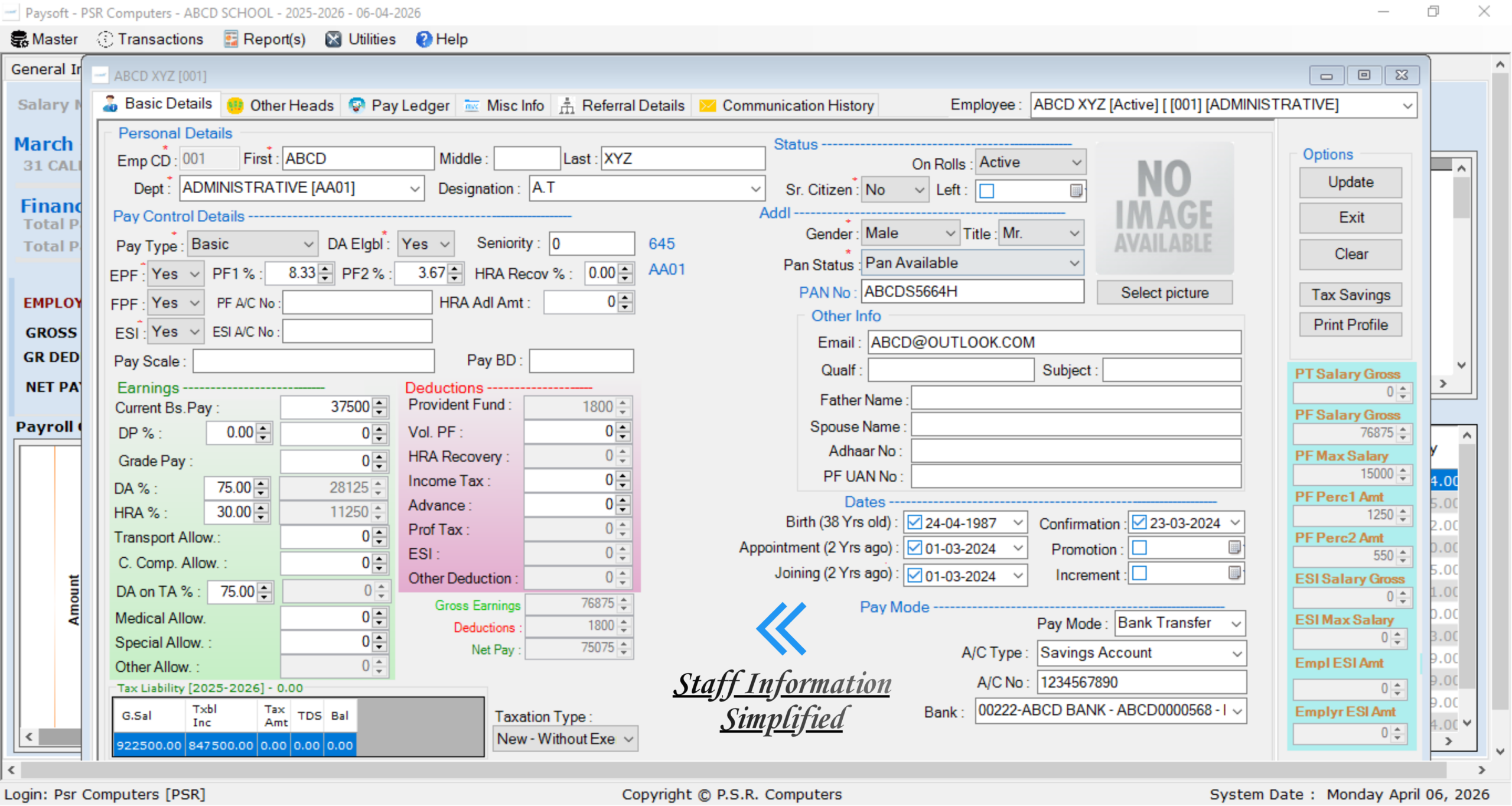
Task: Click the blue double-arrow back icon
Action: (781, 628)
